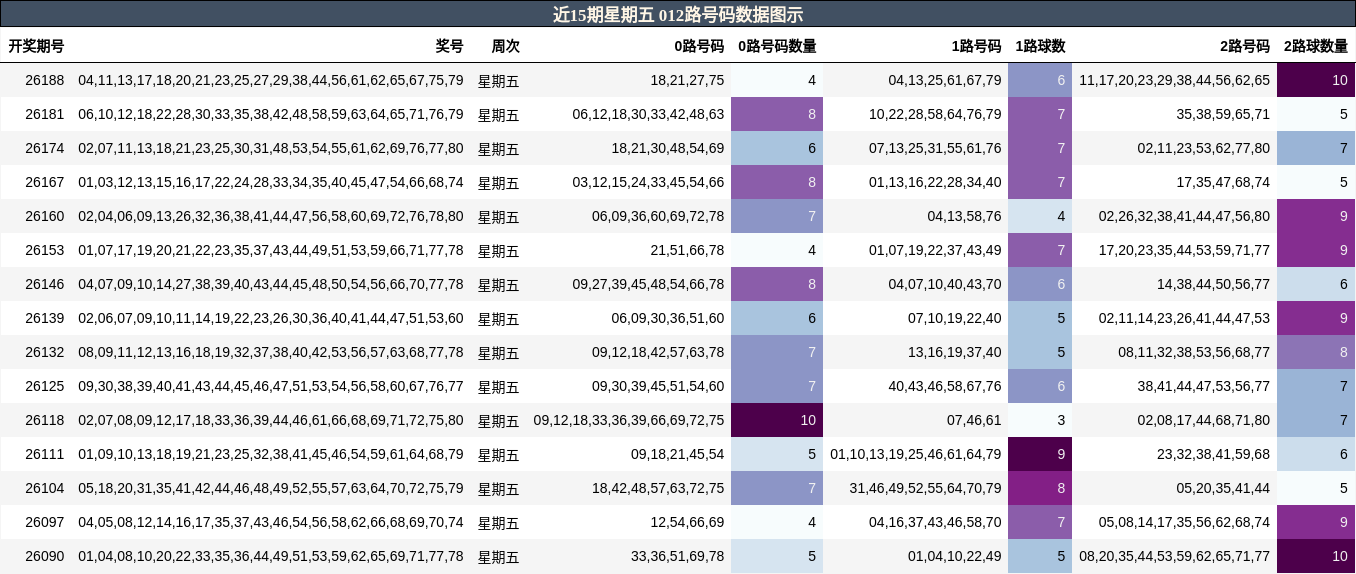Click 2路号码 cell 35,38,59,65,71

point(1223,114)
